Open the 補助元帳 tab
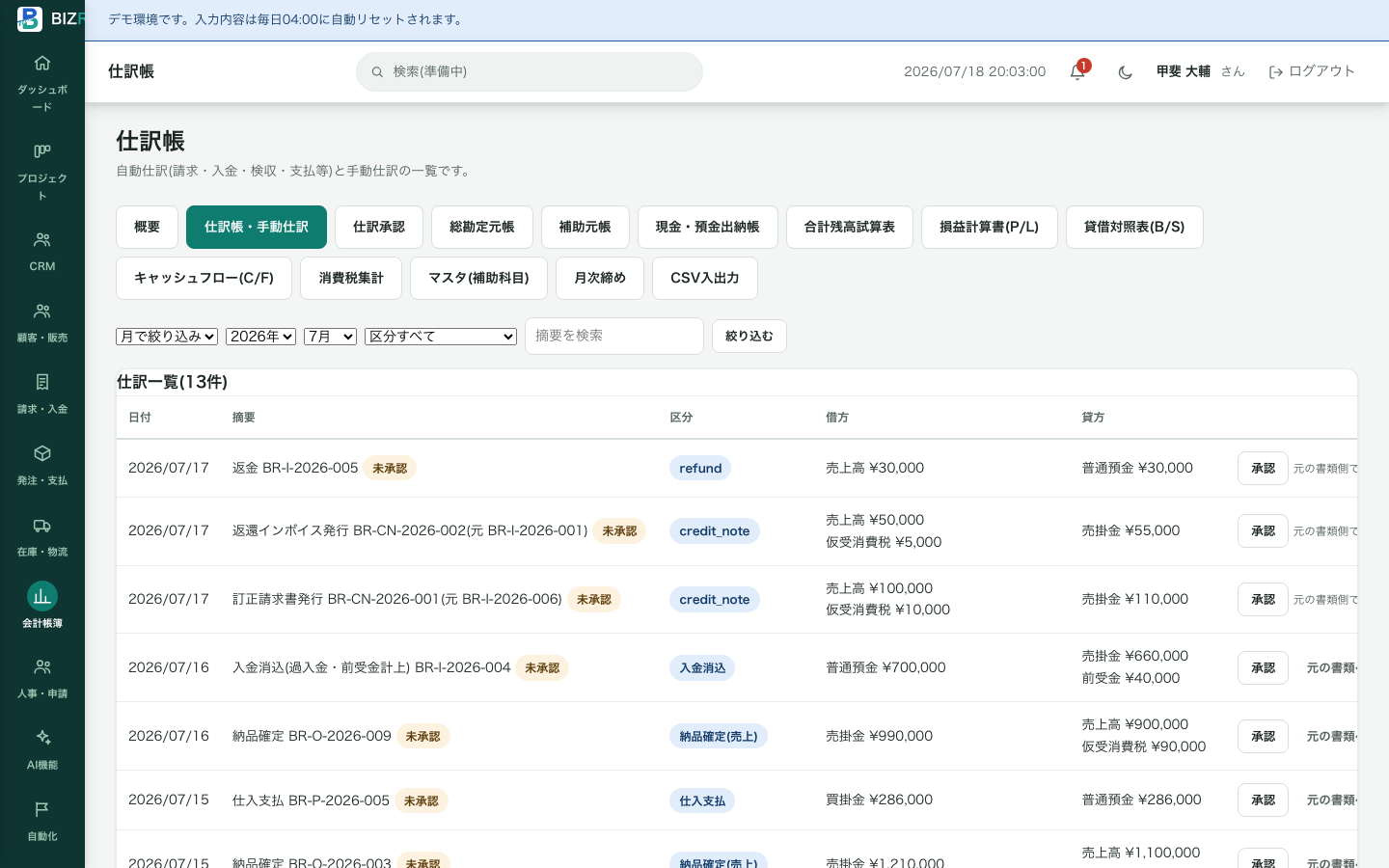Image resolution: width=1389 pixels, height=868 pixels. click(x=586, y=227)
